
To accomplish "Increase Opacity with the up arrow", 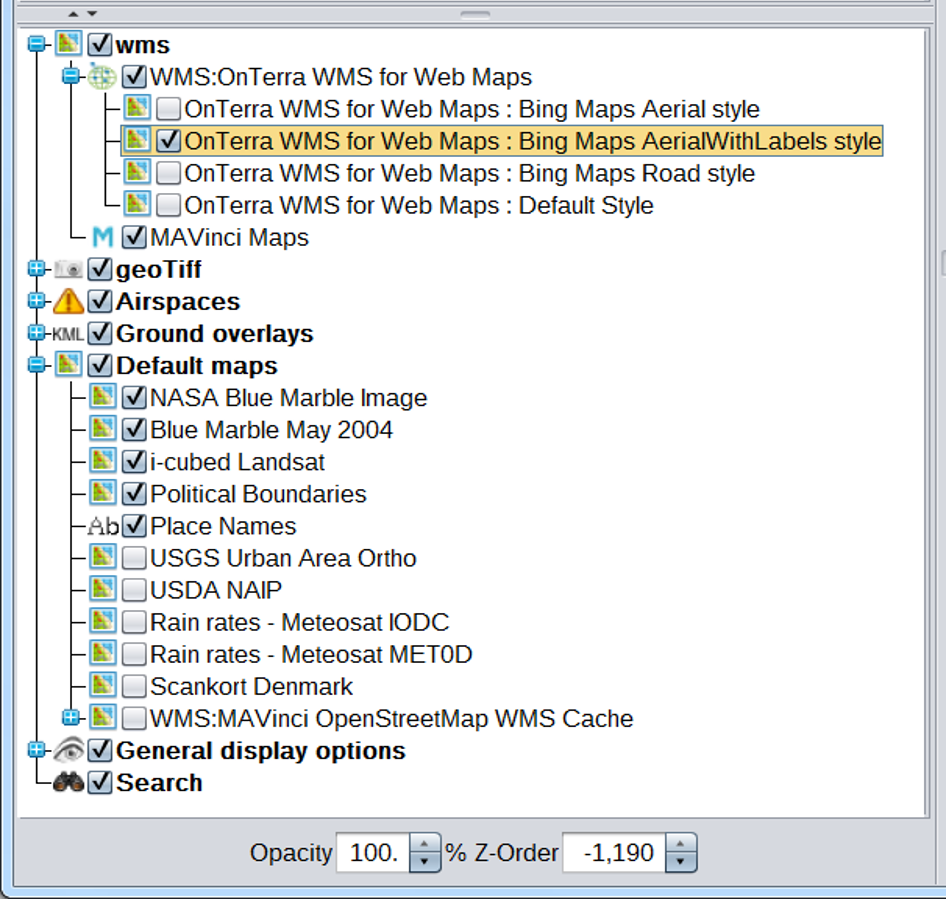I will pos(425,844).
